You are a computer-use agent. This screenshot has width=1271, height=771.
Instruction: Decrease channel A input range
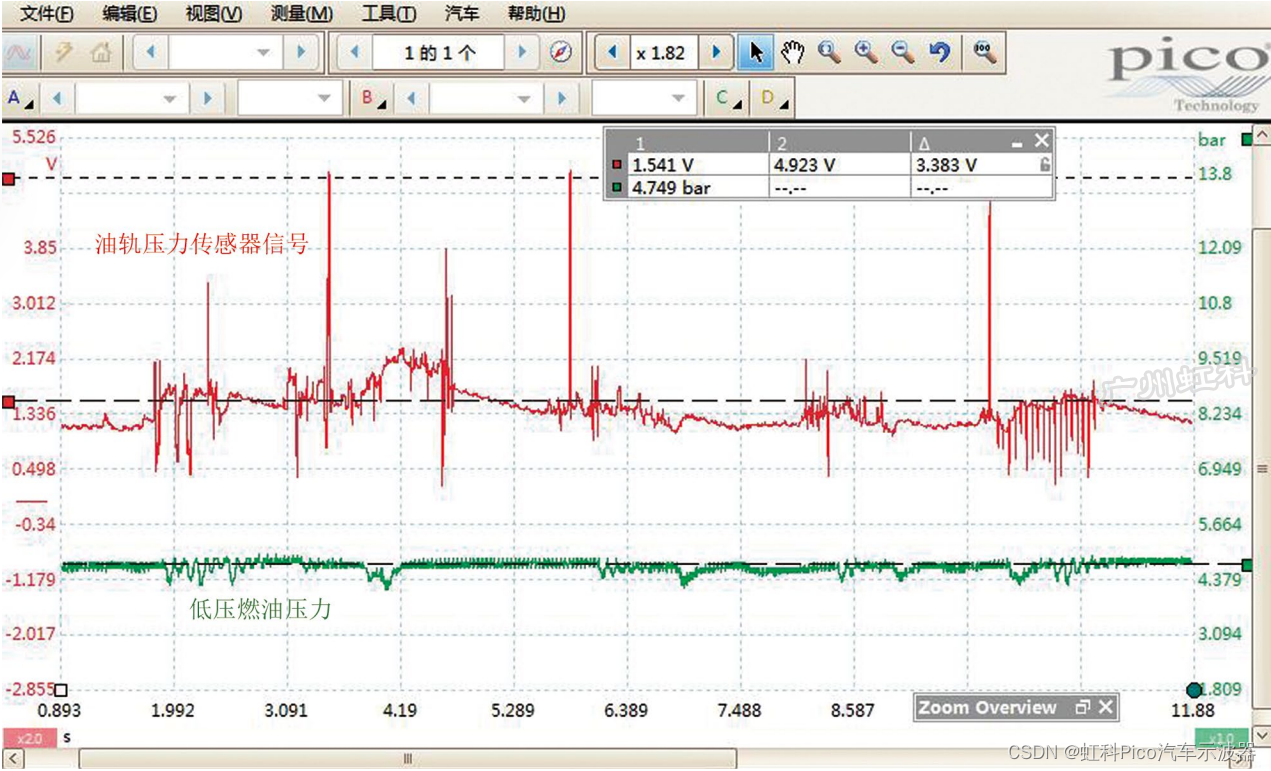click(57, 98)
